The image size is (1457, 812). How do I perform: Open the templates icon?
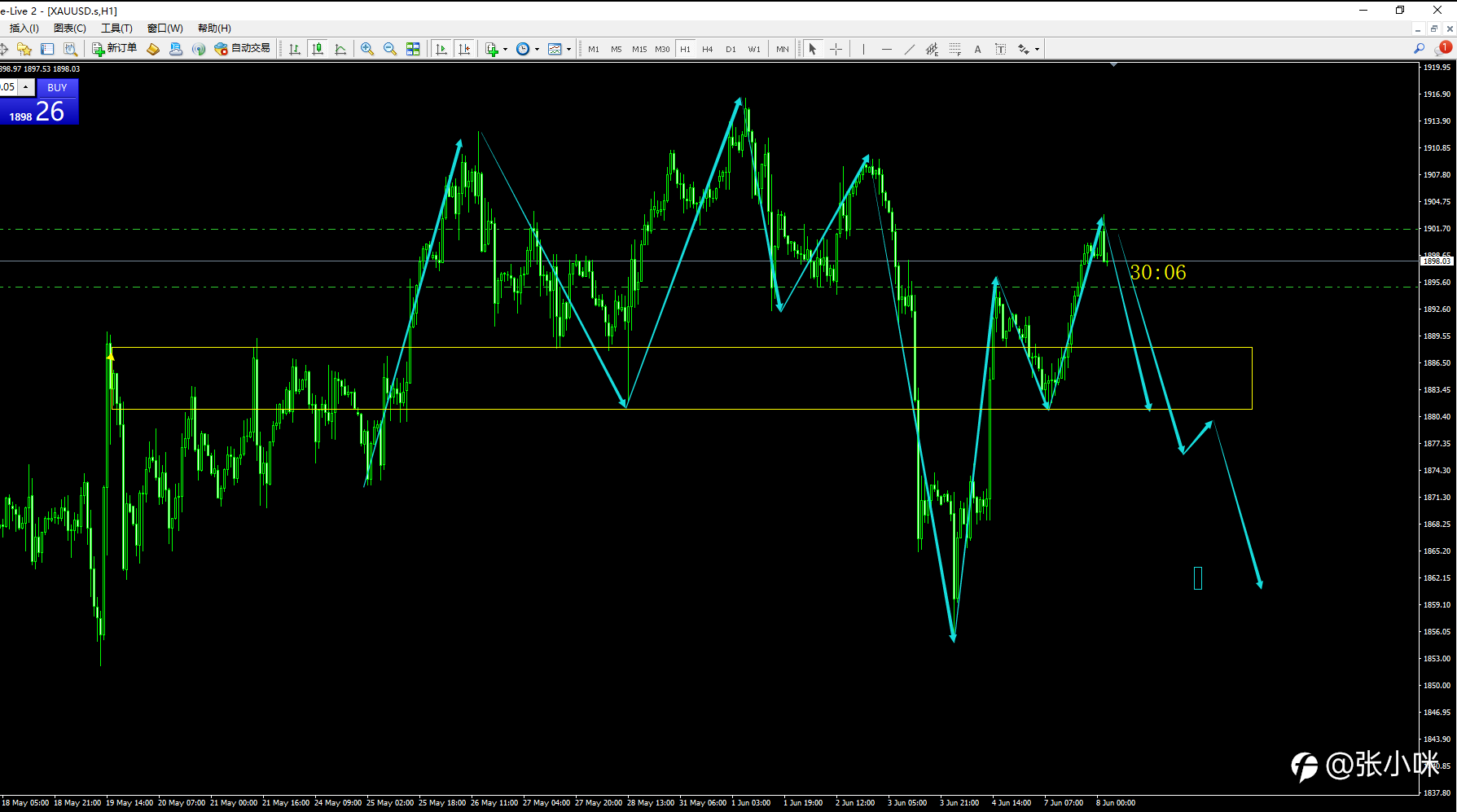tap(555, 49)
